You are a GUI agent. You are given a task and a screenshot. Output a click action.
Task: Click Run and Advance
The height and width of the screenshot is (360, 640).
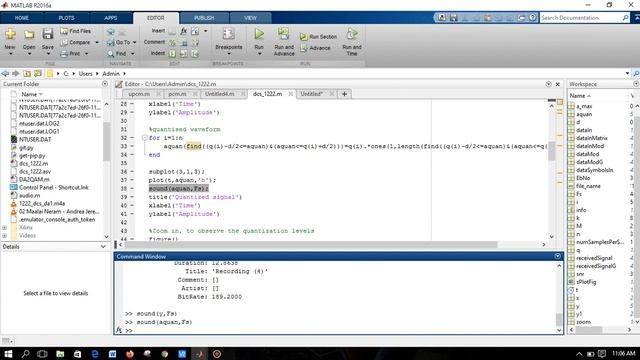click(284, 42)
